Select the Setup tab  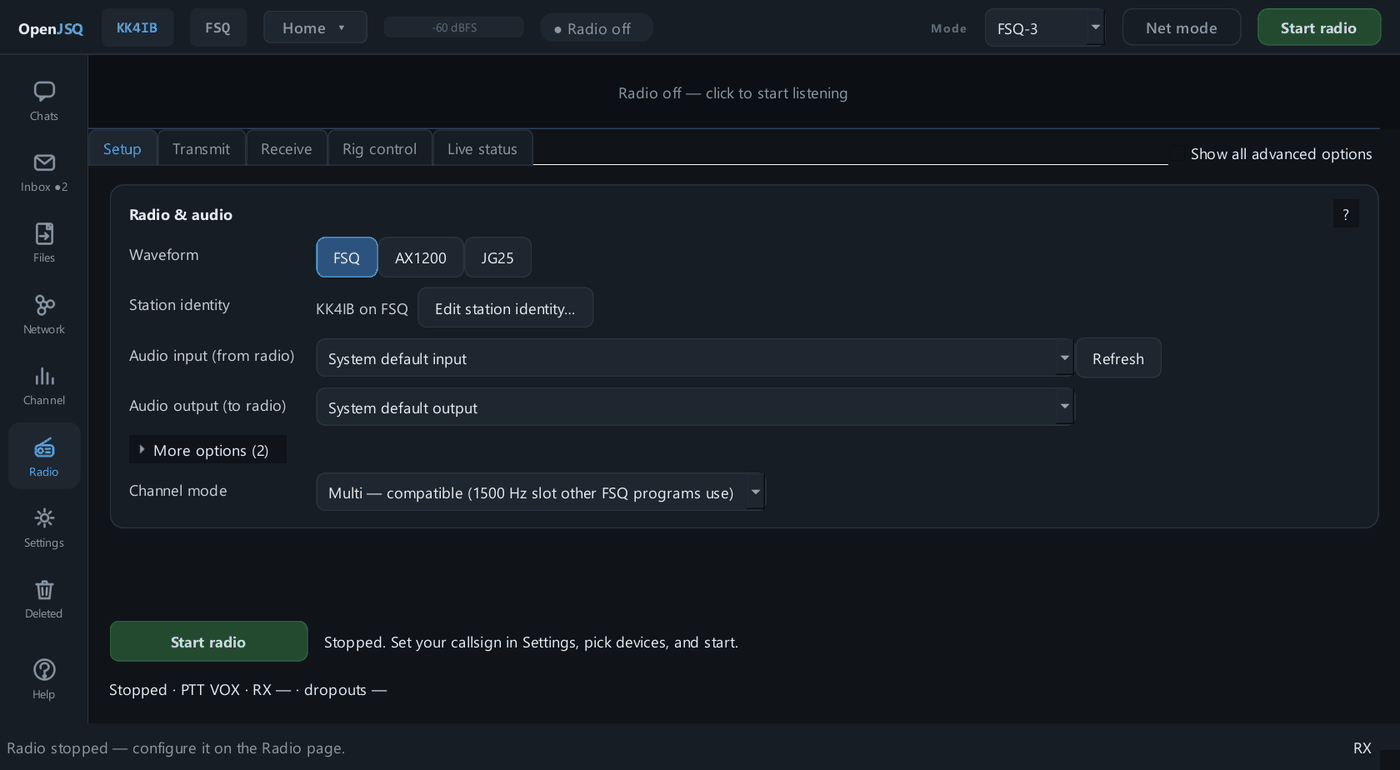click(x=122, y=148)
